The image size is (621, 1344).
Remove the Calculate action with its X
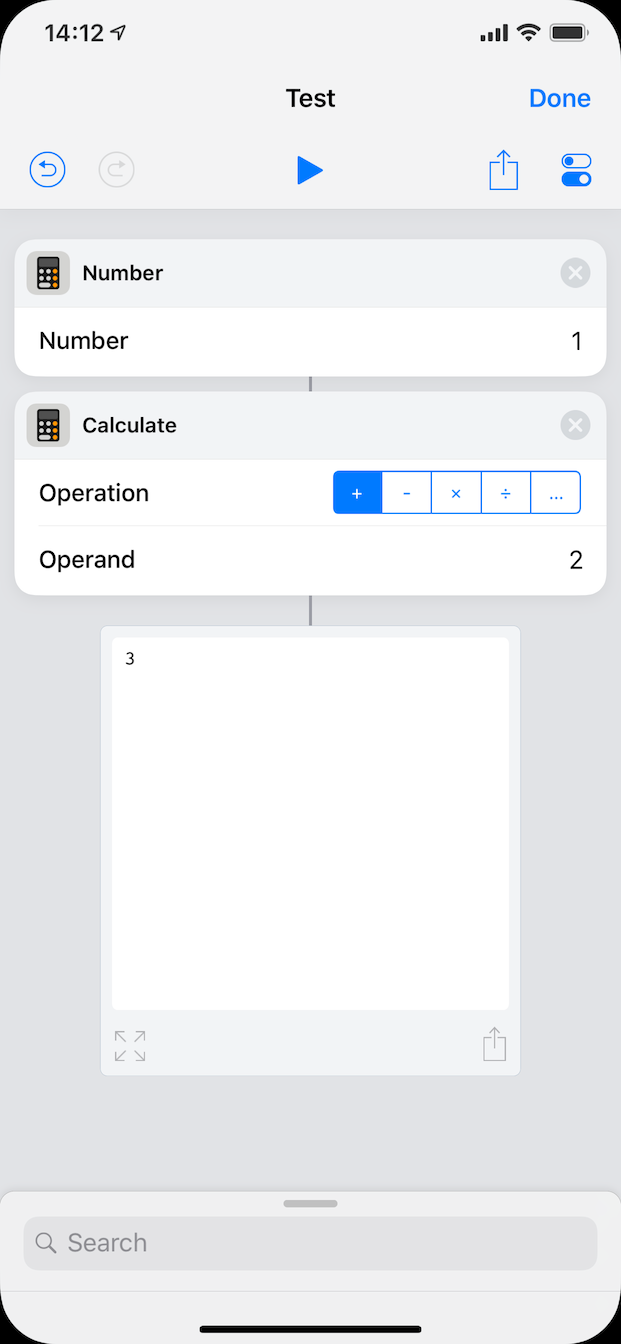click(575, 426)
